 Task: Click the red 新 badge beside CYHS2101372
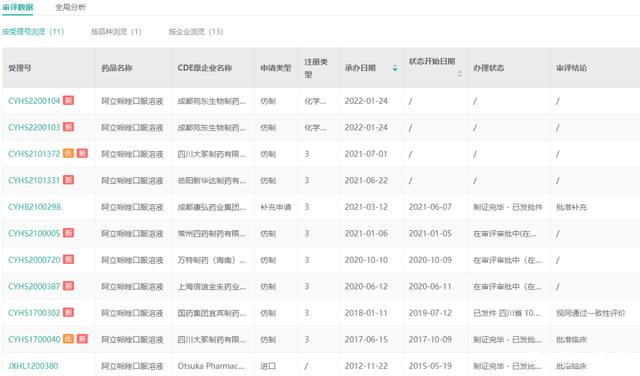click(82, 154)
